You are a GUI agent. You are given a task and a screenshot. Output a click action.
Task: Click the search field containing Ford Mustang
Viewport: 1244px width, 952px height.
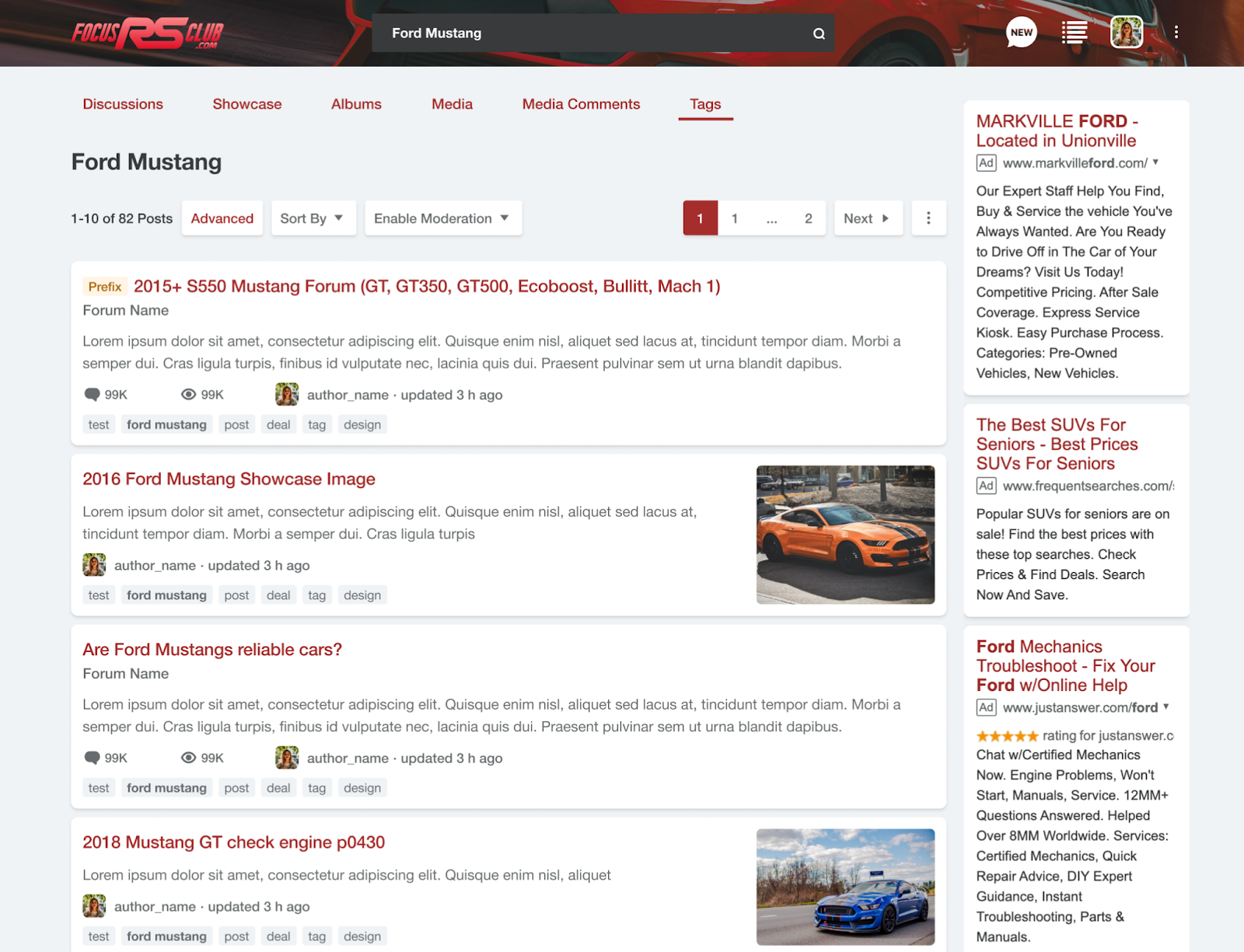(603, 33)
